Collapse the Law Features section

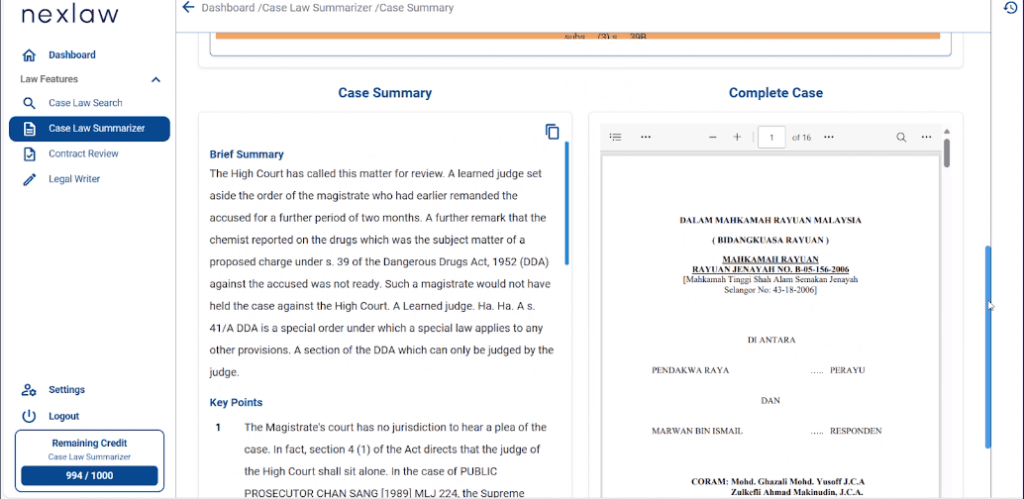tap(155, 80)
